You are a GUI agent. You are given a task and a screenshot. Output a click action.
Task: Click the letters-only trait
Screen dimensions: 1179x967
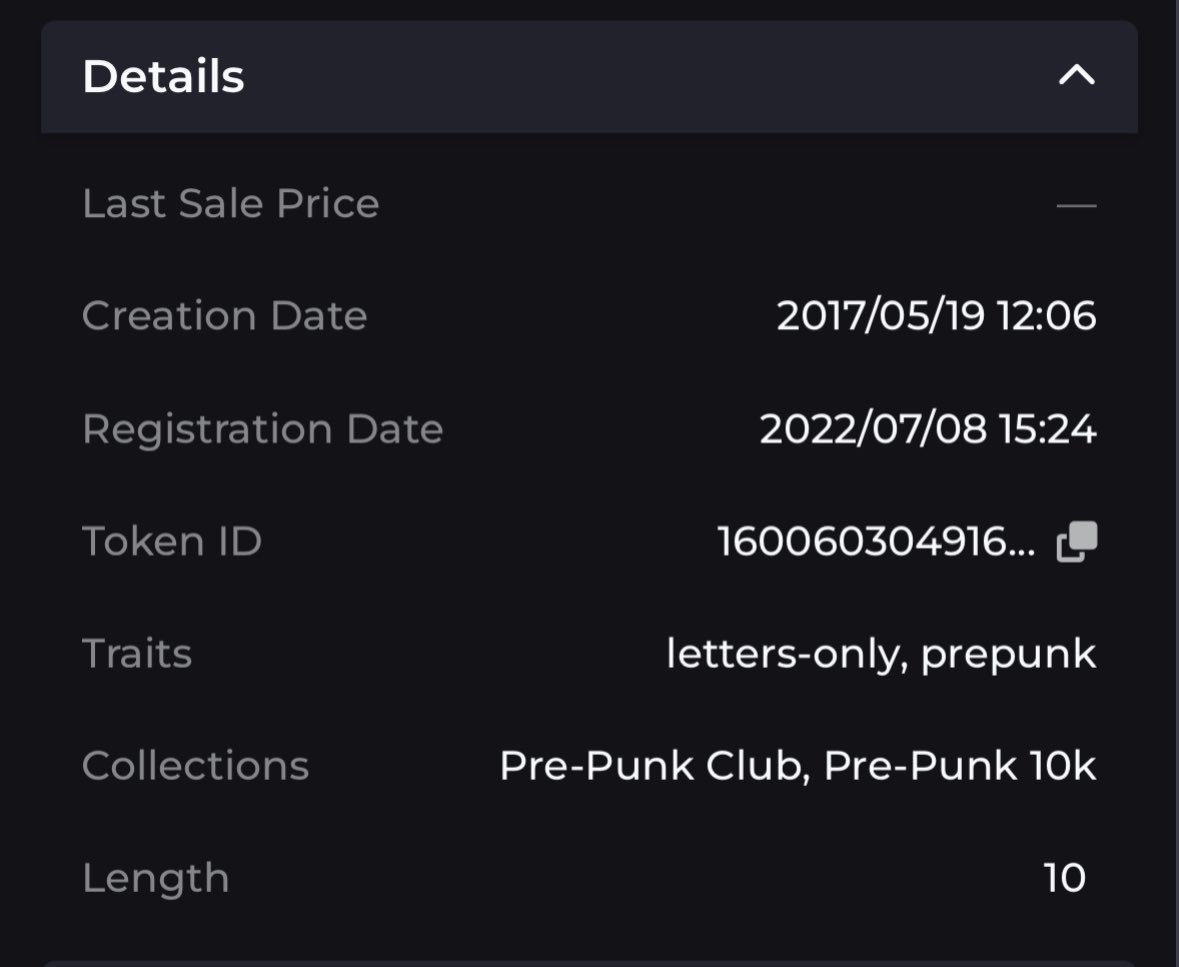click(787, 653)
